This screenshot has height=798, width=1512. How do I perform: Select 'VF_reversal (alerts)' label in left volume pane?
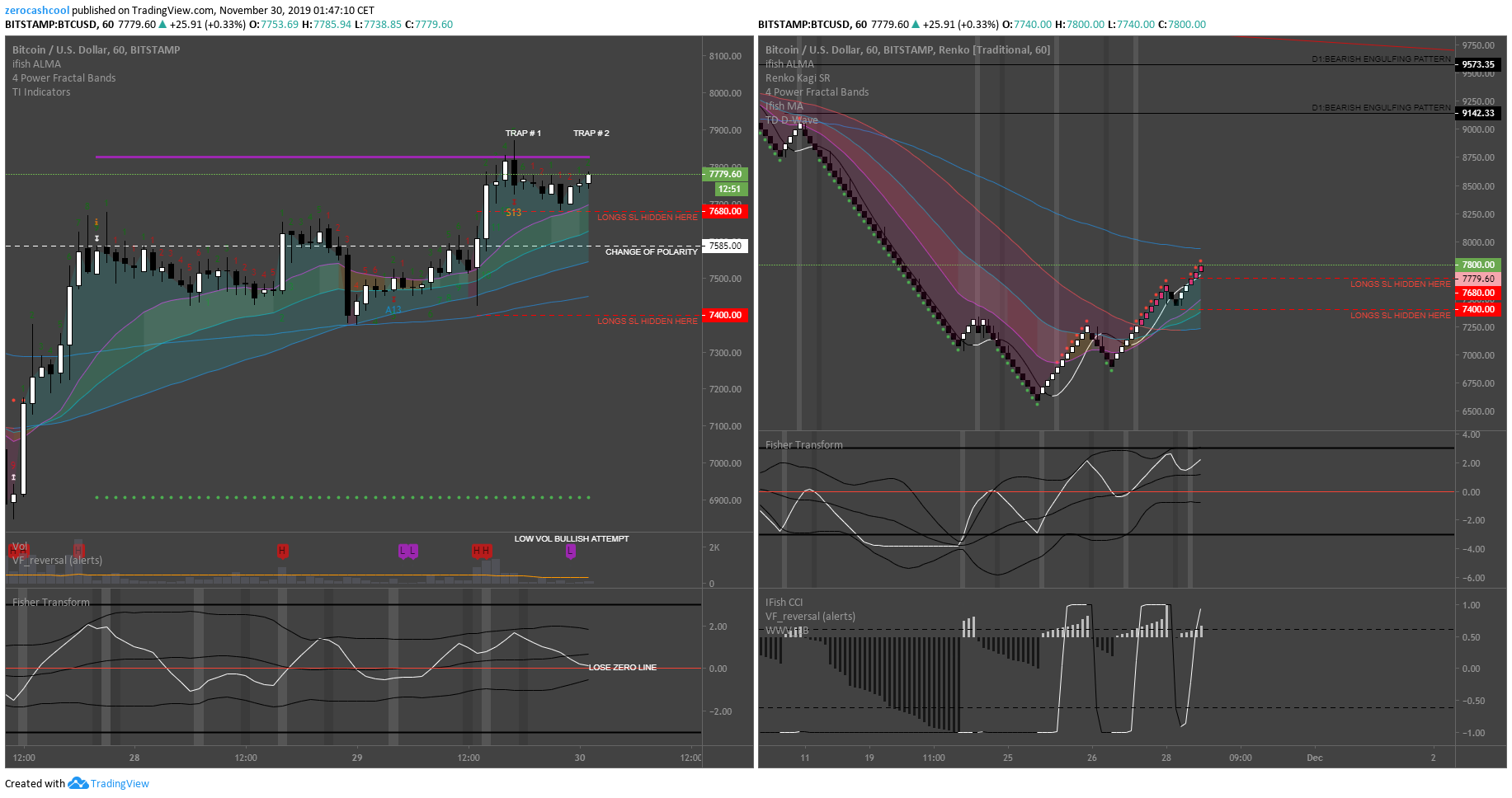point(57,560)
